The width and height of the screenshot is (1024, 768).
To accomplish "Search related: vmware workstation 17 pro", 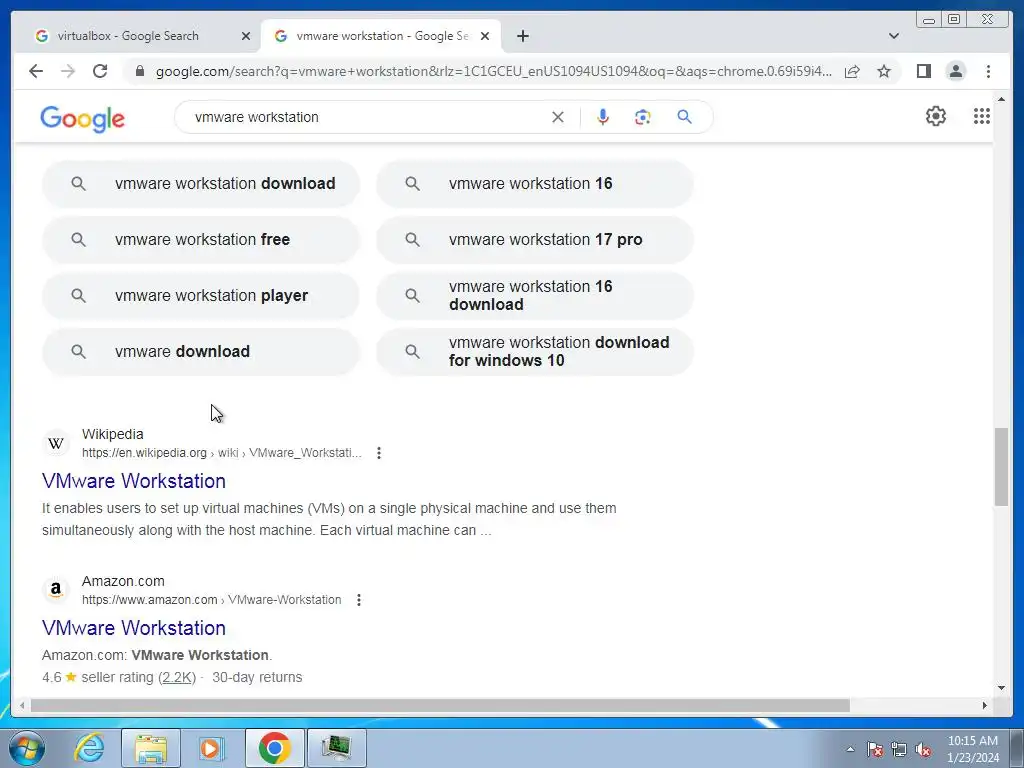I will click(x=535, y=240).
